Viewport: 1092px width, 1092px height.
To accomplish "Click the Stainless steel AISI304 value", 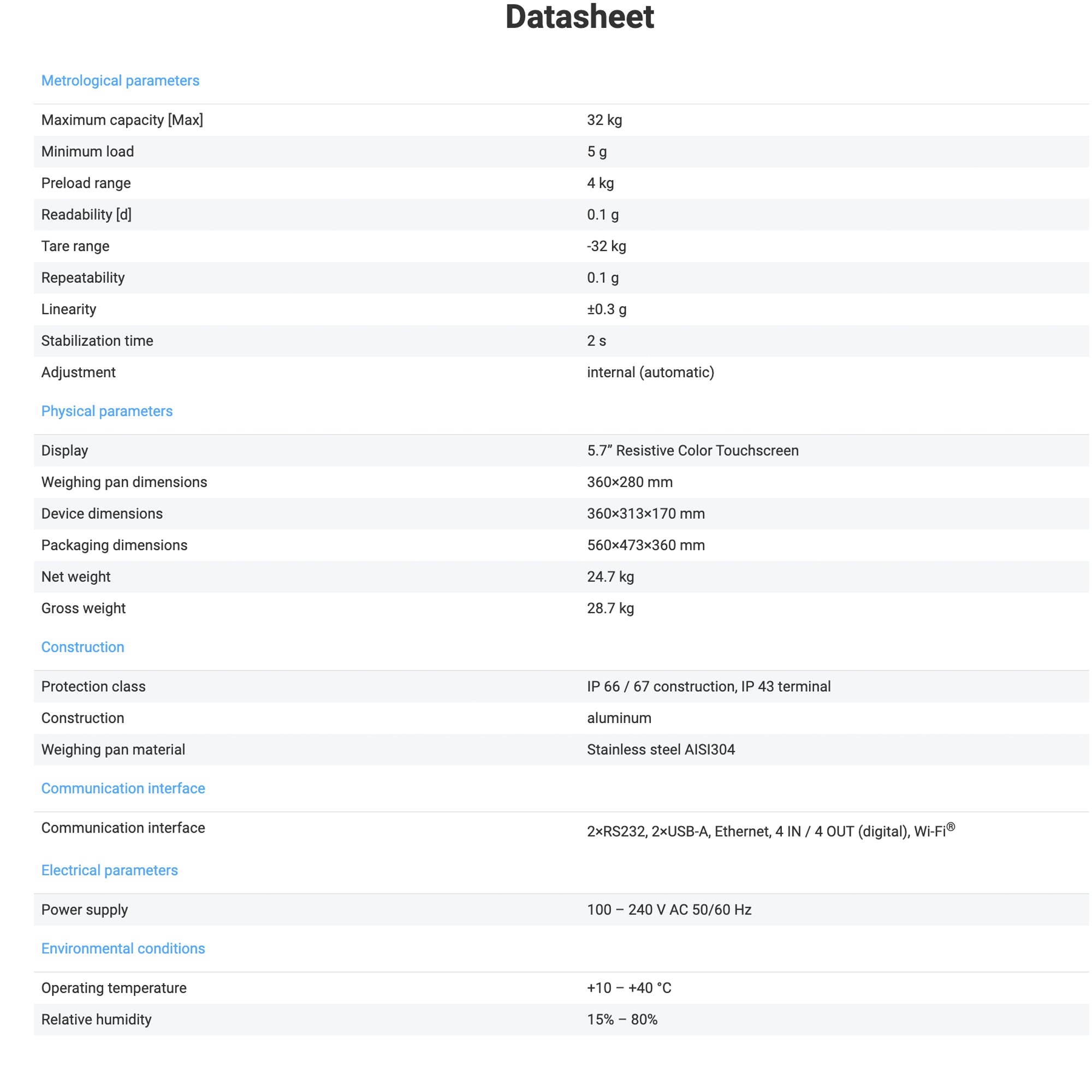I will (x=661, y=750).
